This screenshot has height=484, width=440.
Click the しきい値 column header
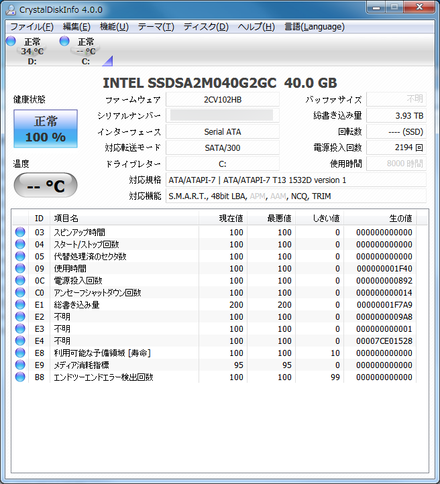(320, 218)
